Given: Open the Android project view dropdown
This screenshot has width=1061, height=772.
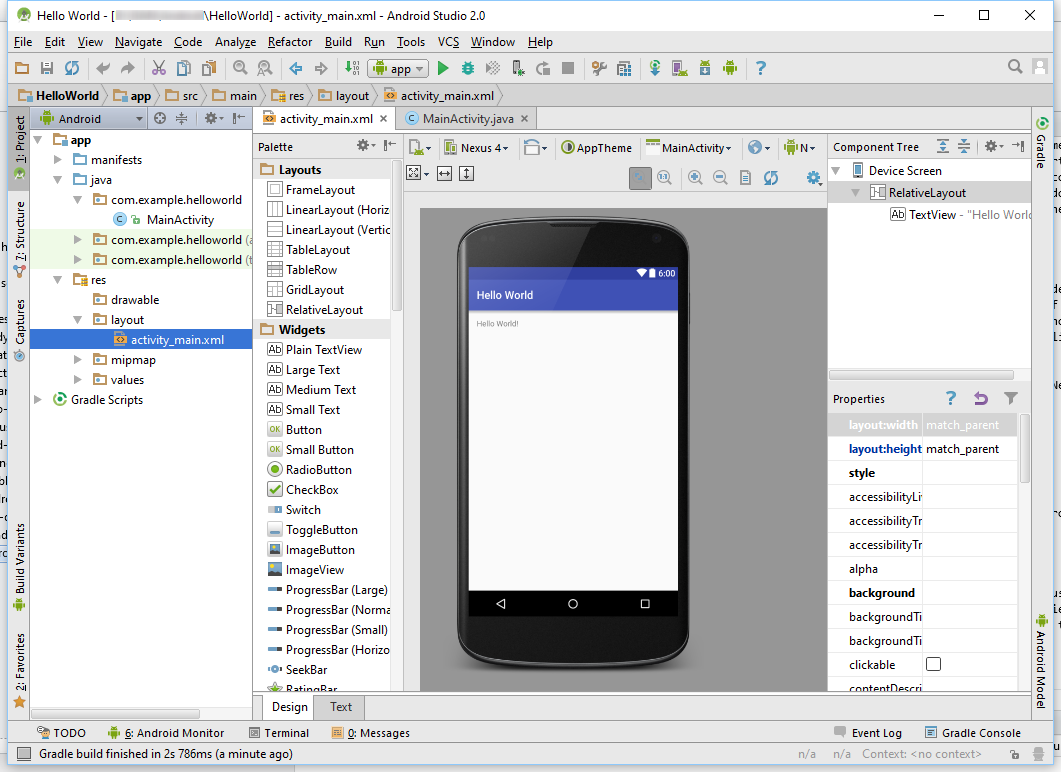Looking at the screenshot, I should (92, 119).
